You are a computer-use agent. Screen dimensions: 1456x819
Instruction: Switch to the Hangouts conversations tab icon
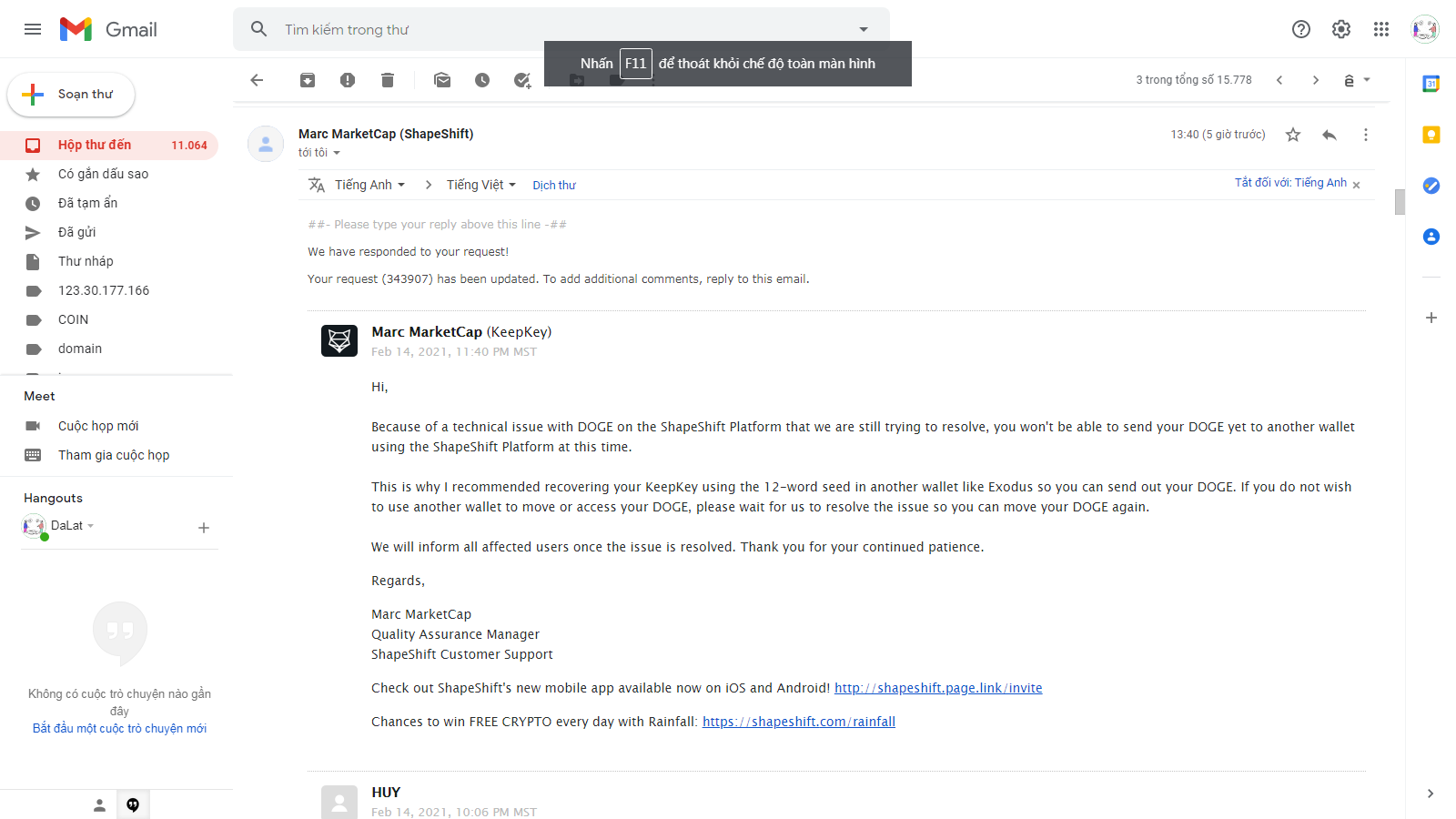133,805
